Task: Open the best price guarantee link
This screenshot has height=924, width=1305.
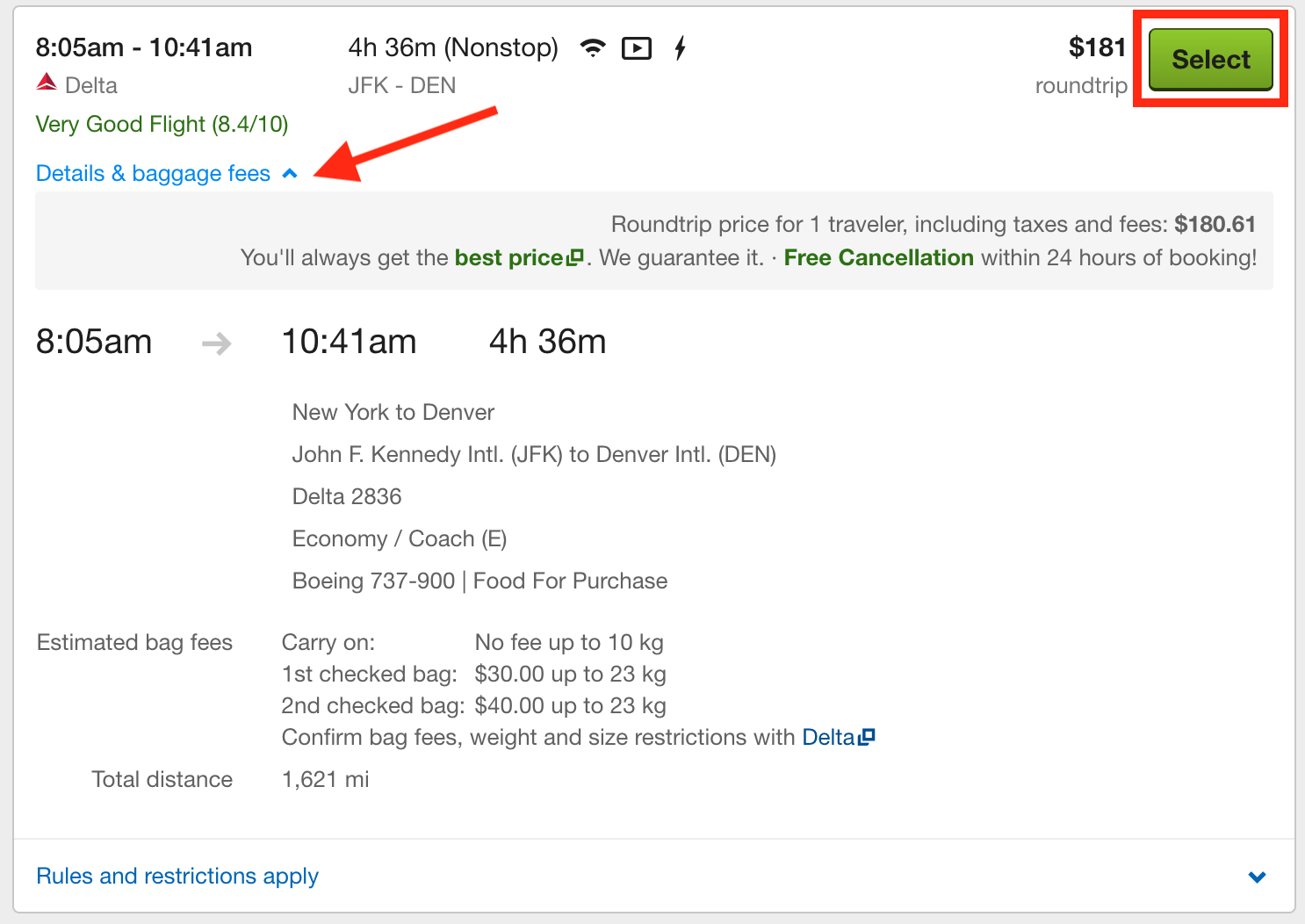Action: pos(518,257)
